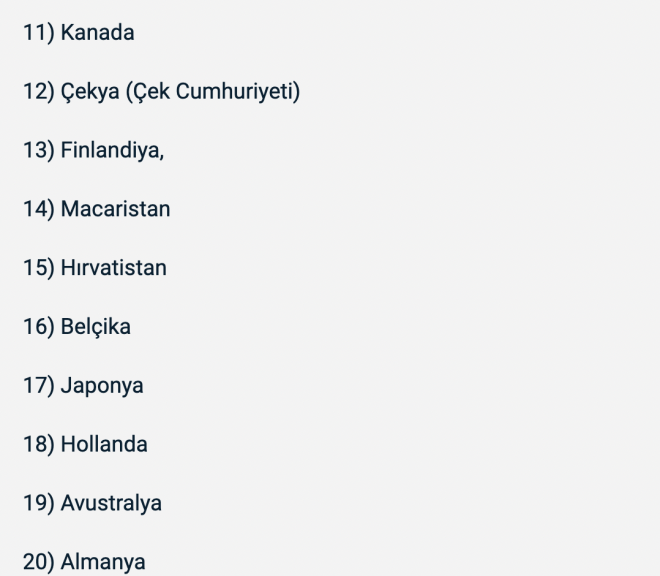This screenshot has height=576, width=660.
Task: Click the number 14 before Macaristan
Action: (x=36, y=210)
